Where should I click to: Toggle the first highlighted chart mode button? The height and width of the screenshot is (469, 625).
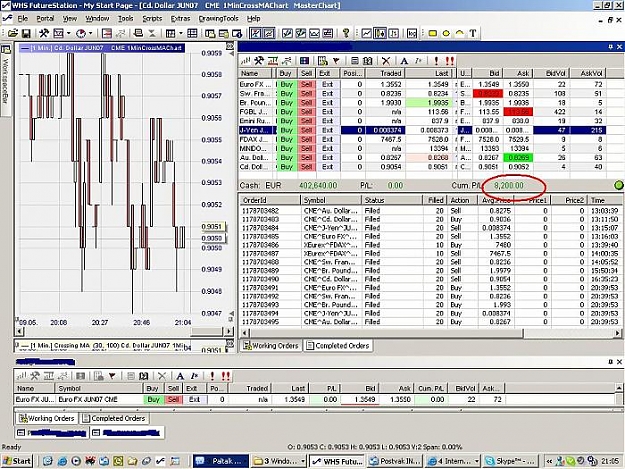pos(255,33)
